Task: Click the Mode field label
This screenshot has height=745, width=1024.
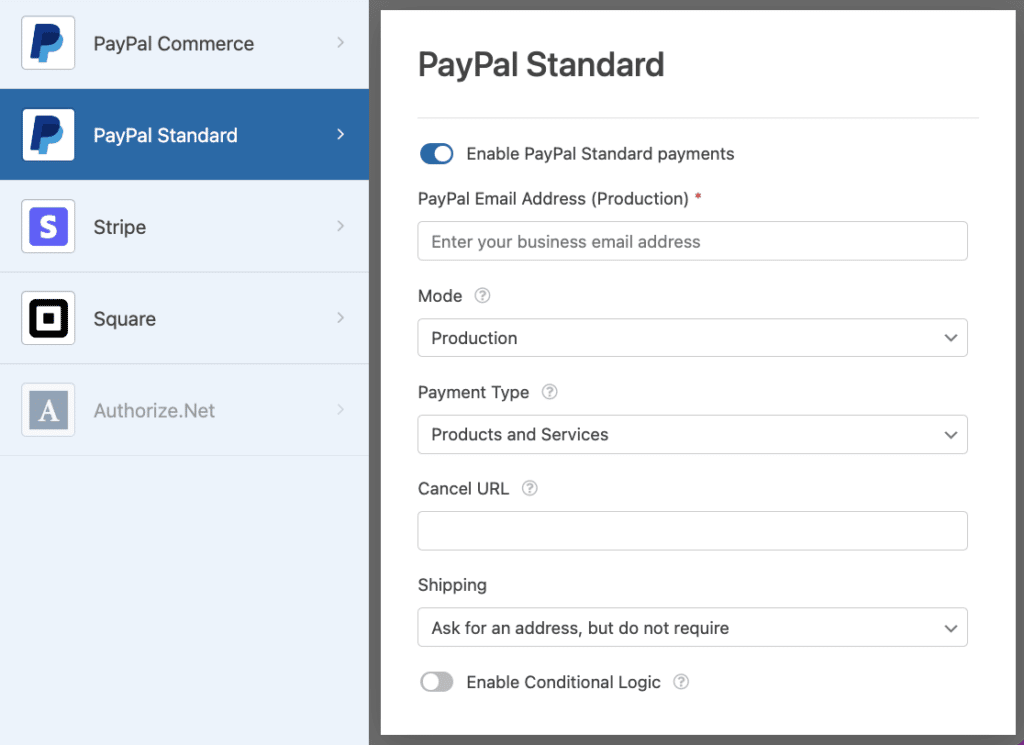Action: pos(440,296)
